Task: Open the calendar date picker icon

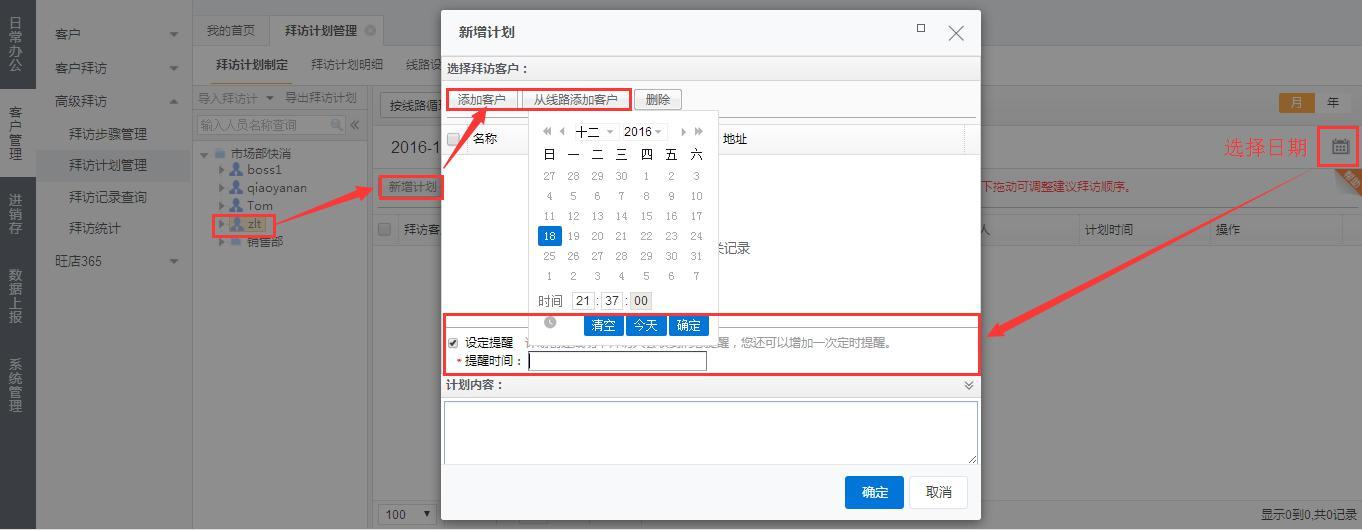Action: point(1339,147)
